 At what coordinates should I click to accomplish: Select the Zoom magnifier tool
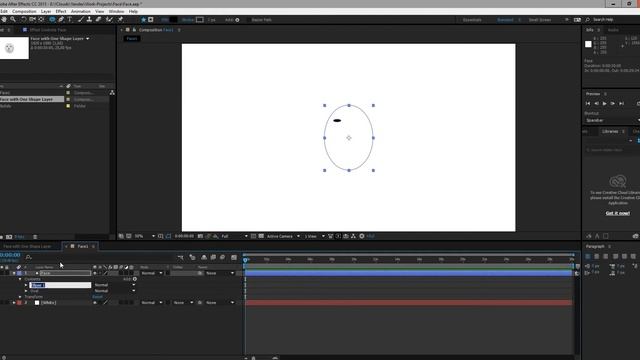tap(13, 19)
